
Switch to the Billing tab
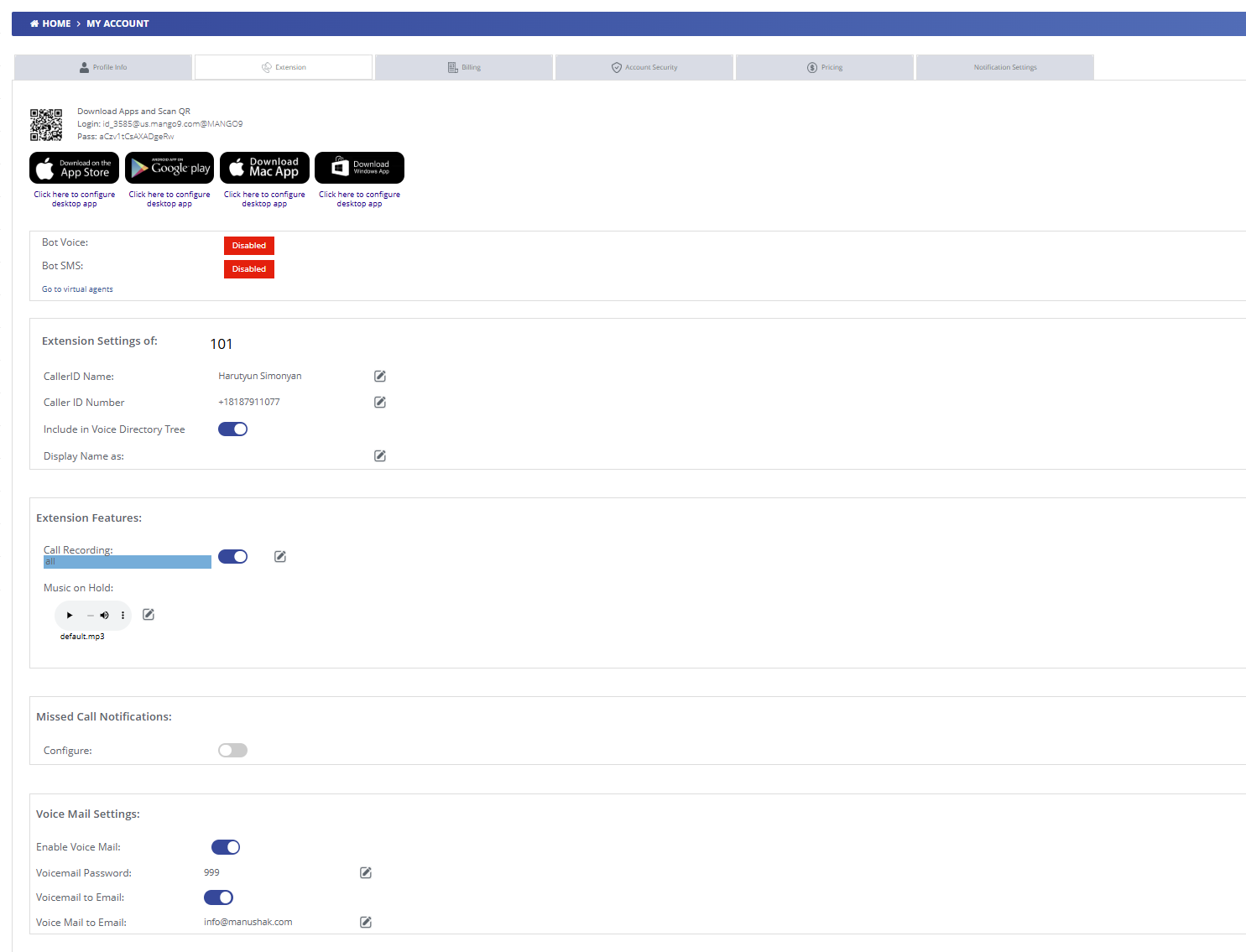[463, 67]
